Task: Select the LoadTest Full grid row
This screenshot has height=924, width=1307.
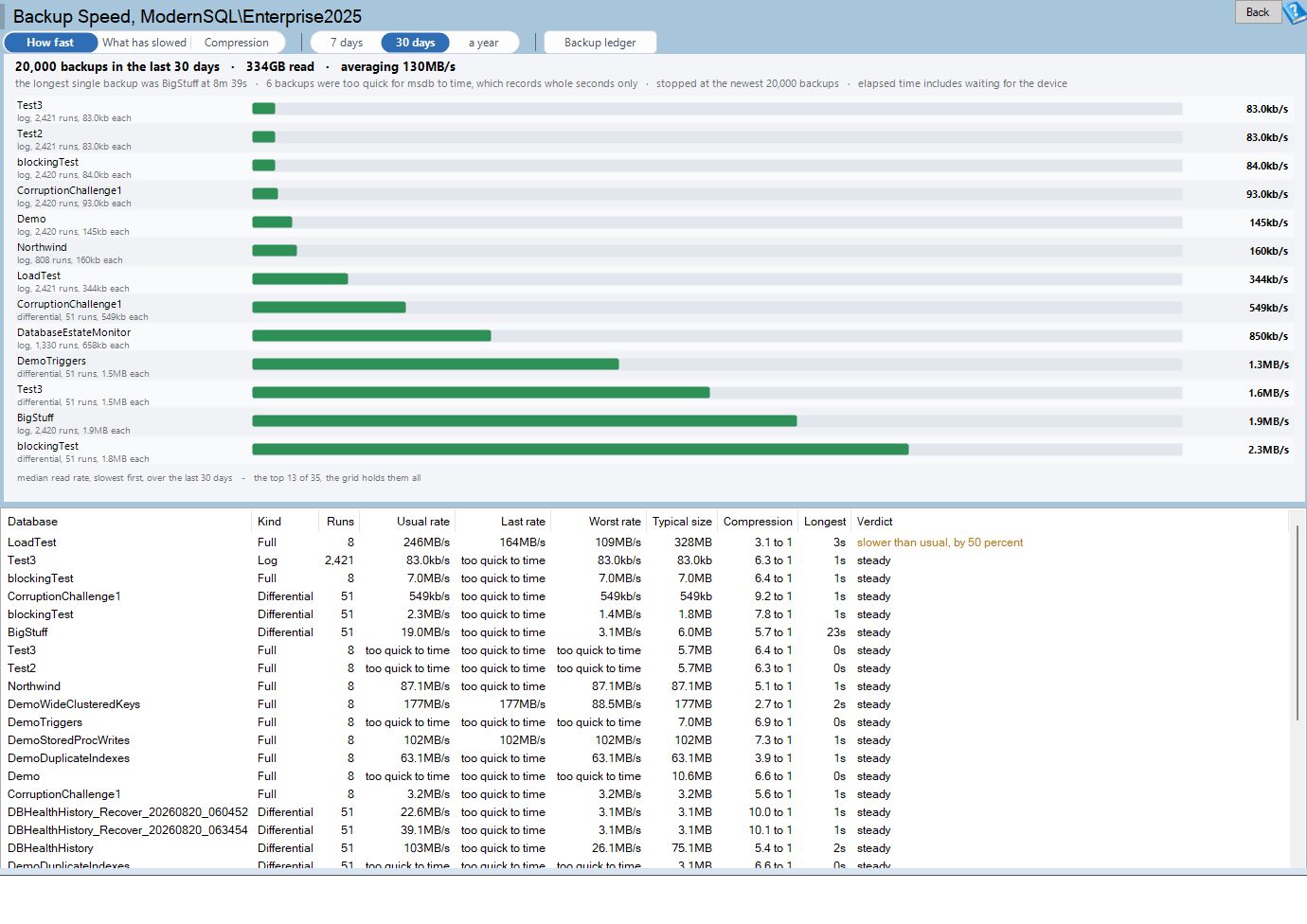Action: point(644,542)
